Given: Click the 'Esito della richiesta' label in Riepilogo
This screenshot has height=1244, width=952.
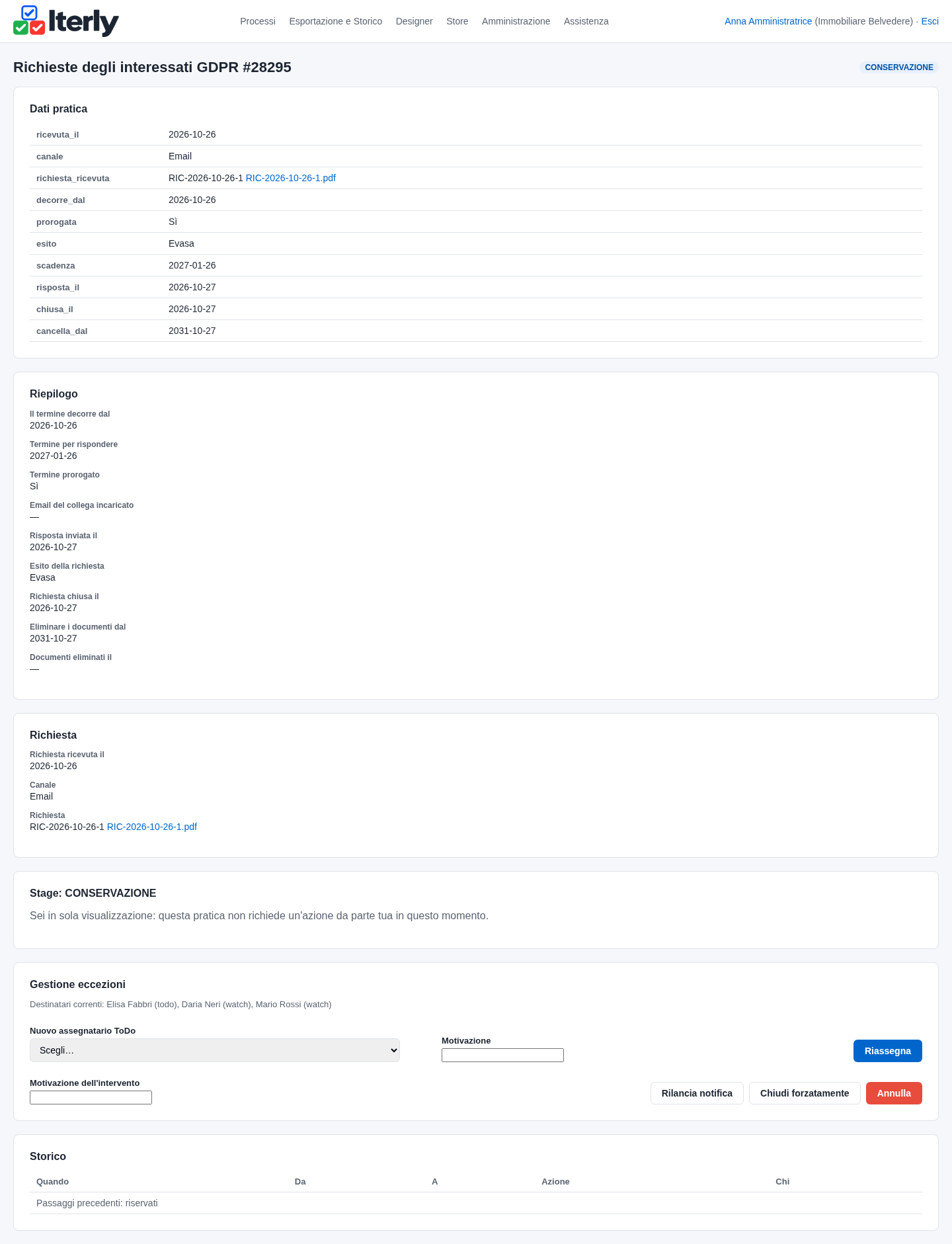Looking at the screenshot, I should point(67,566).
